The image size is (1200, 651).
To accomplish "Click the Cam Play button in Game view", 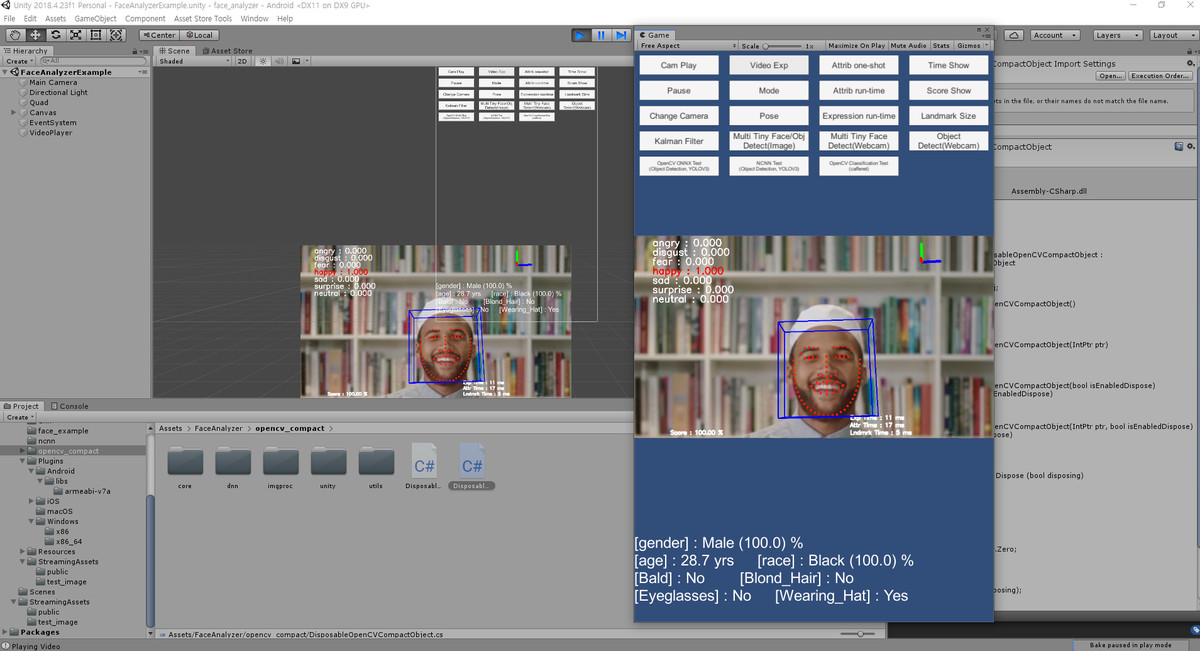I will tap(679, 65).
